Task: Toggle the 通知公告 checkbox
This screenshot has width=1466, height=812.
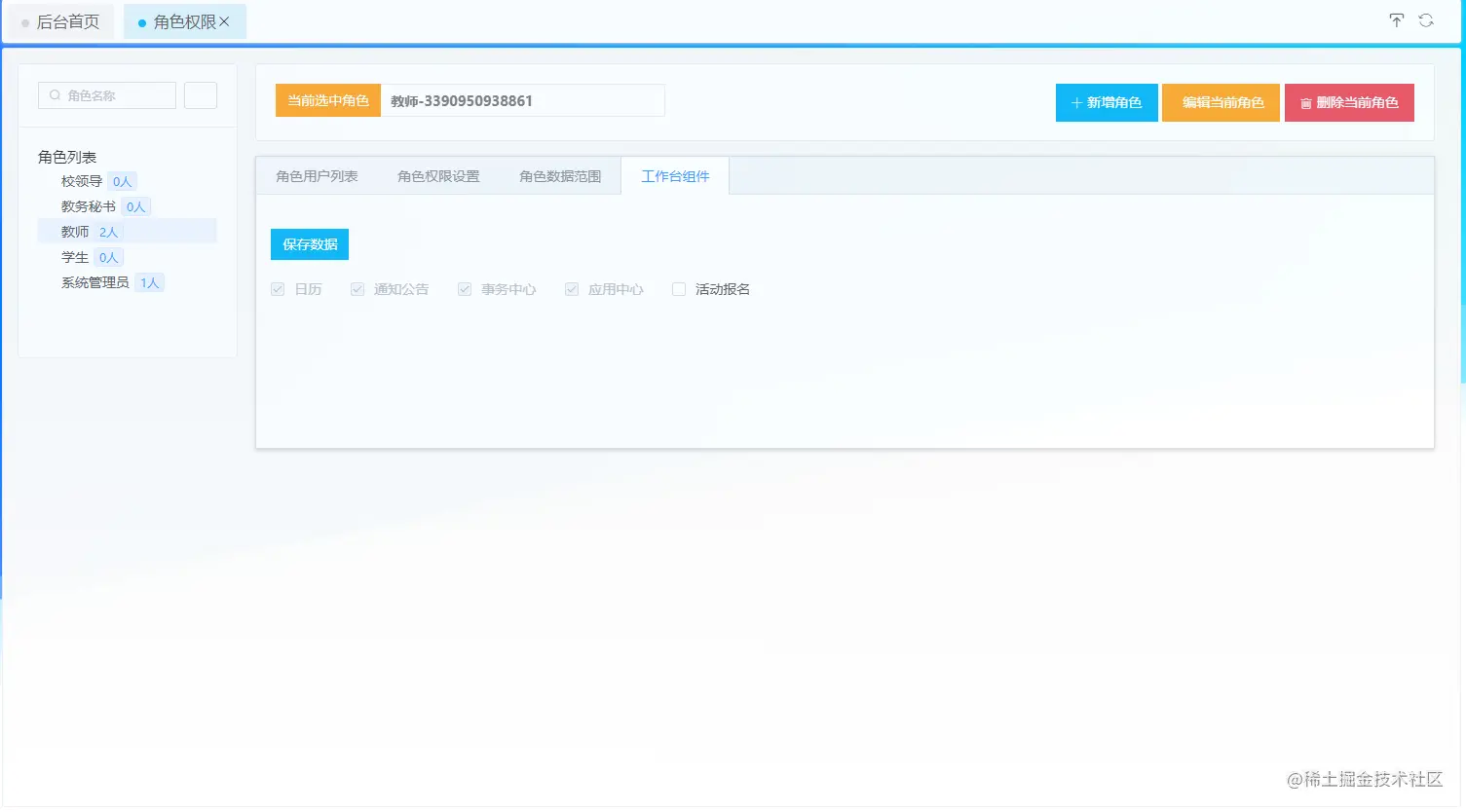Action: tap(357, 289)
